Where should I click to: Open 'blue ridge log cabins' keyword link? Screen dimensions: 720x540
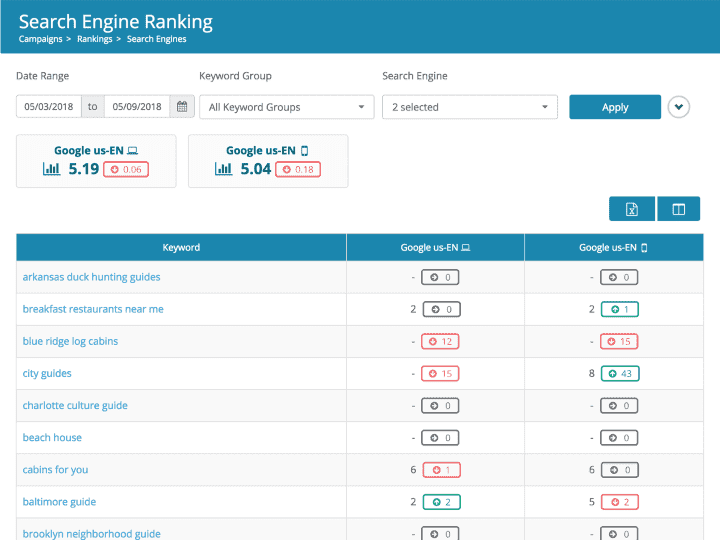coord(70,341)
